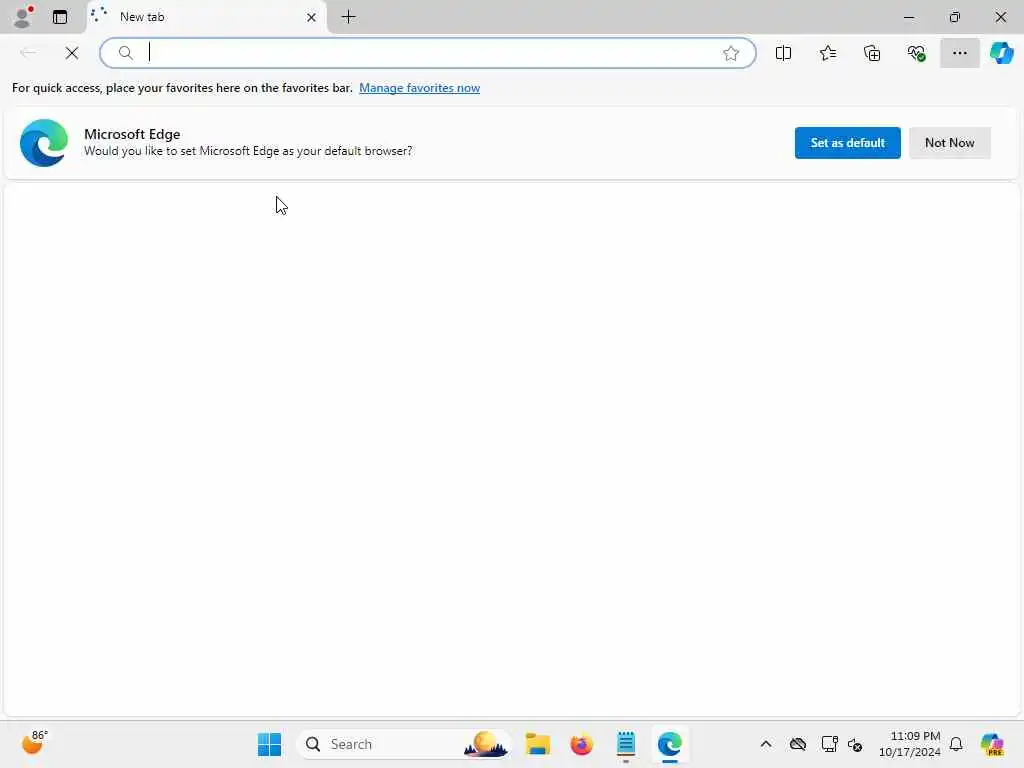The width and height of the screenshot is (1024, 768).
Task: Open Settings and more menu
Action: 959,53
